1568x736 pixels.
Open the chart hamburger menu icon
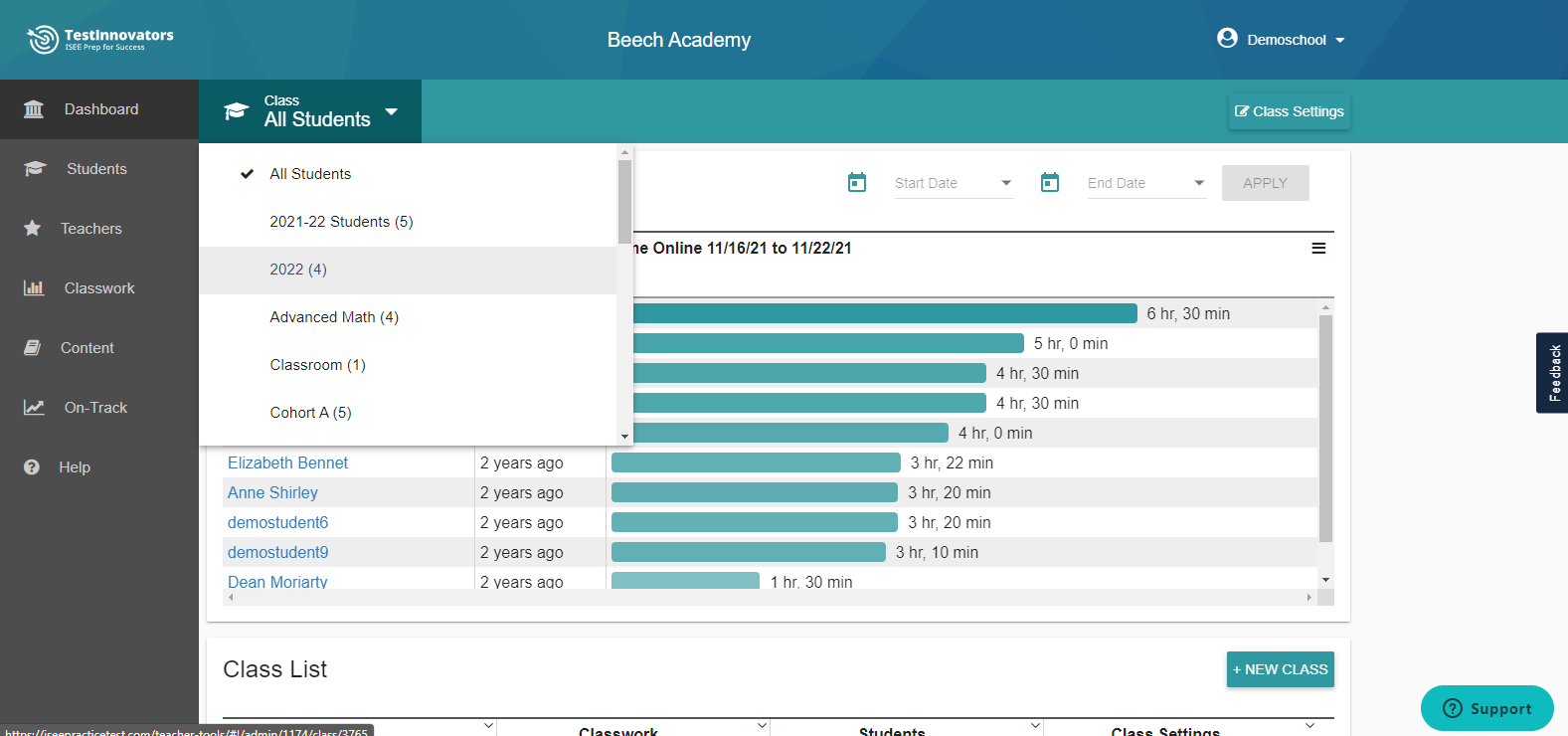1318,248
